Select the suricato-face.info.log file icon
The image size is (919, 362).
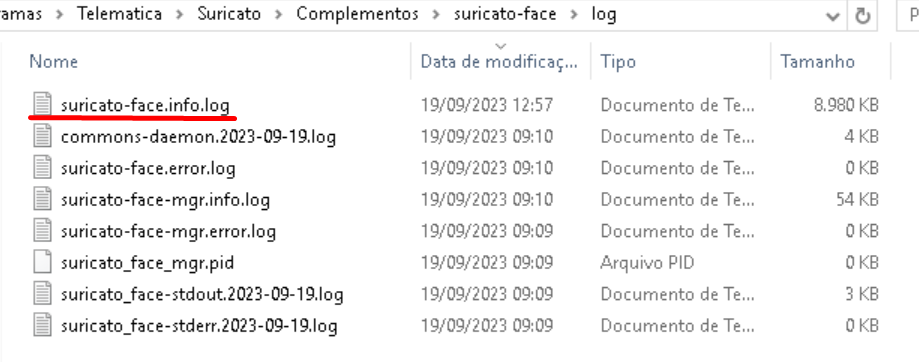(42, 105)
